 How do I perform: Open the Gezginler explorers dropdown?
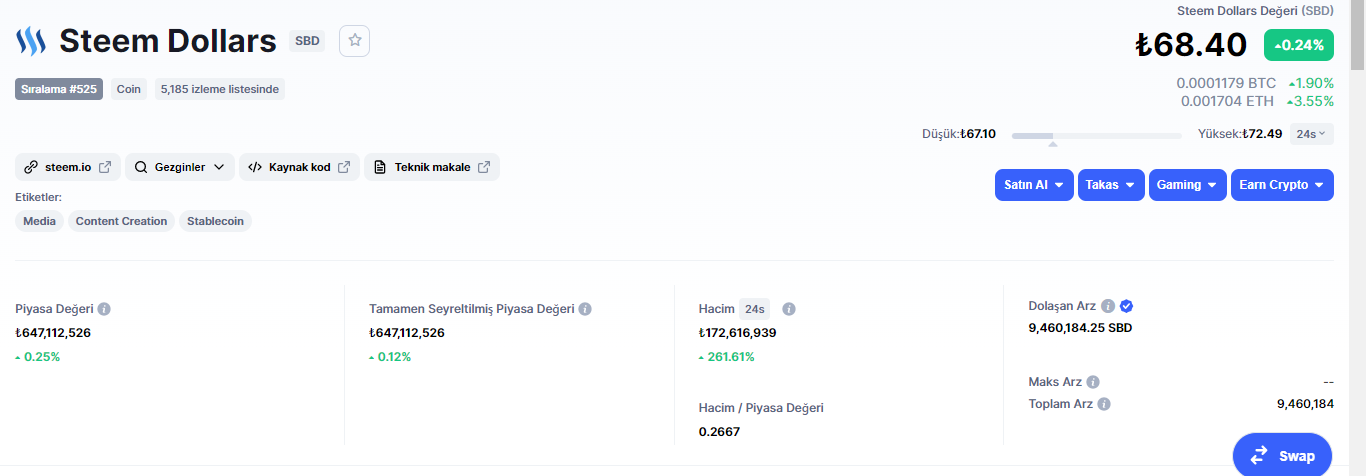[x=180, y=167]
